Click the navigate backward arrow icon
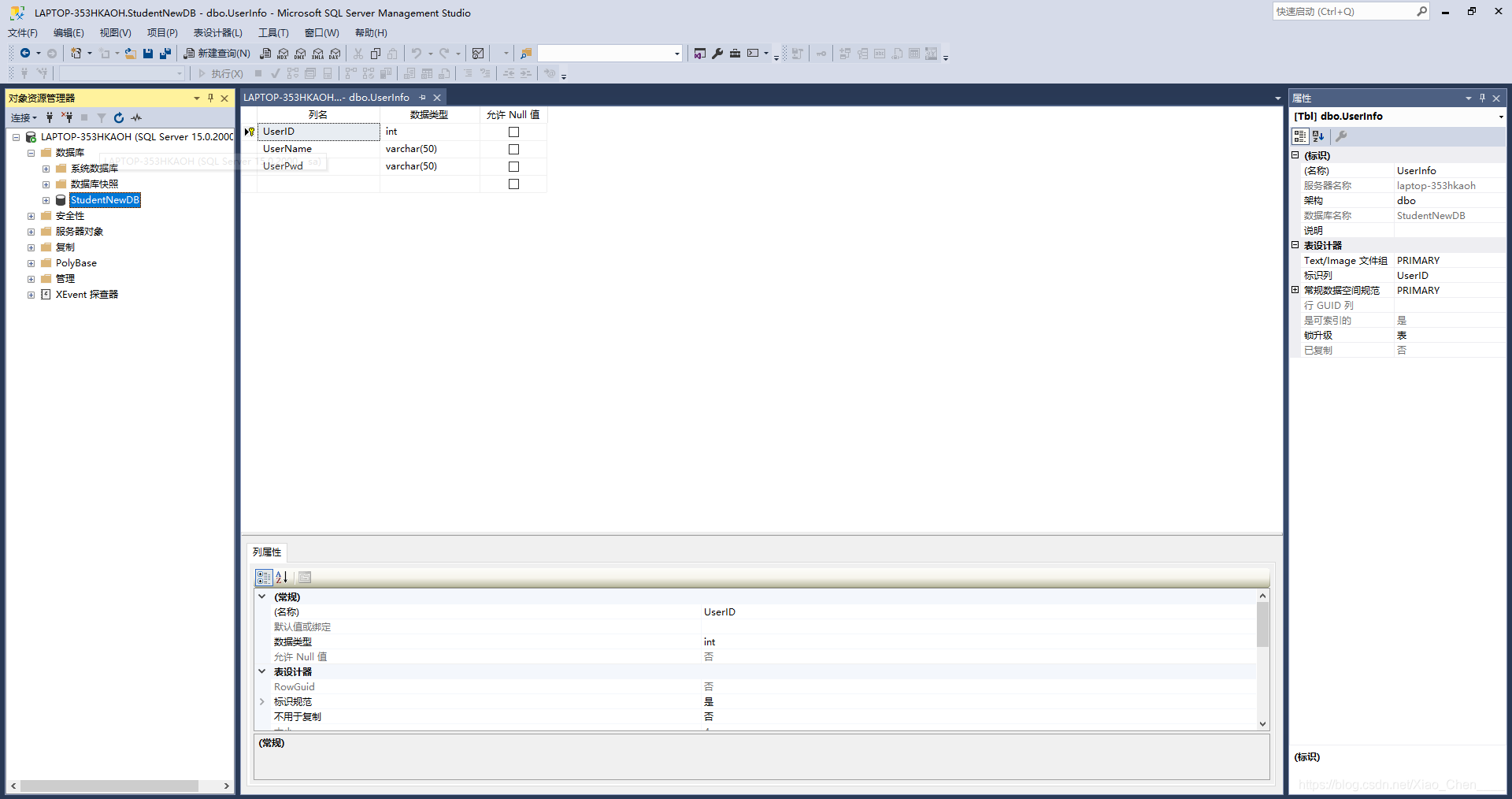The height and width of the screenshot is (799, 1512). [x=25, y=54]
